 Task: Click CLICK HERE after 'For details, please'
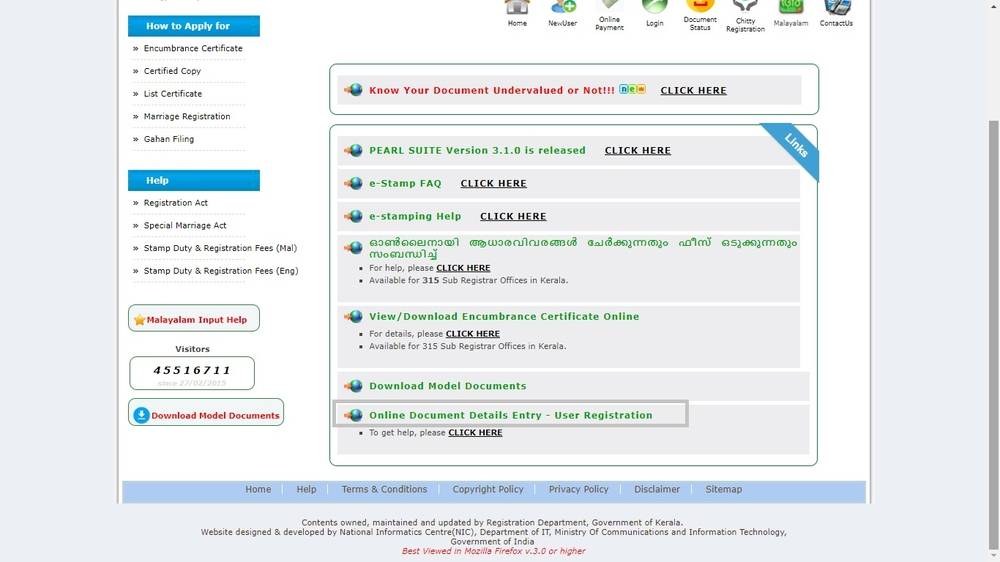(x=473, y=334)
